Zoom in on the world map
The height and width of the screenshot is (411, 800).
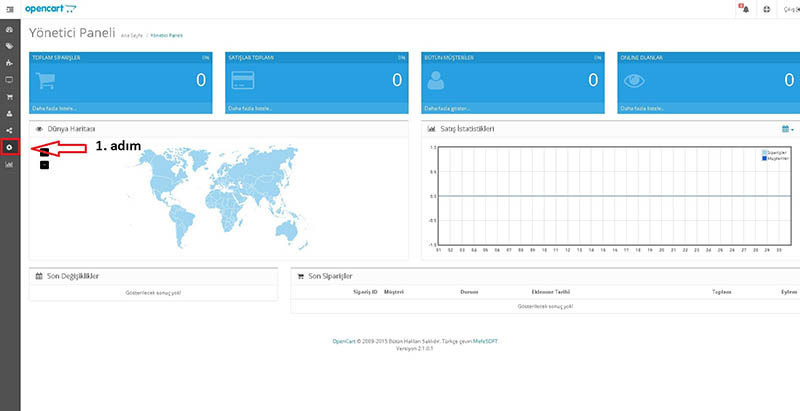44,152
